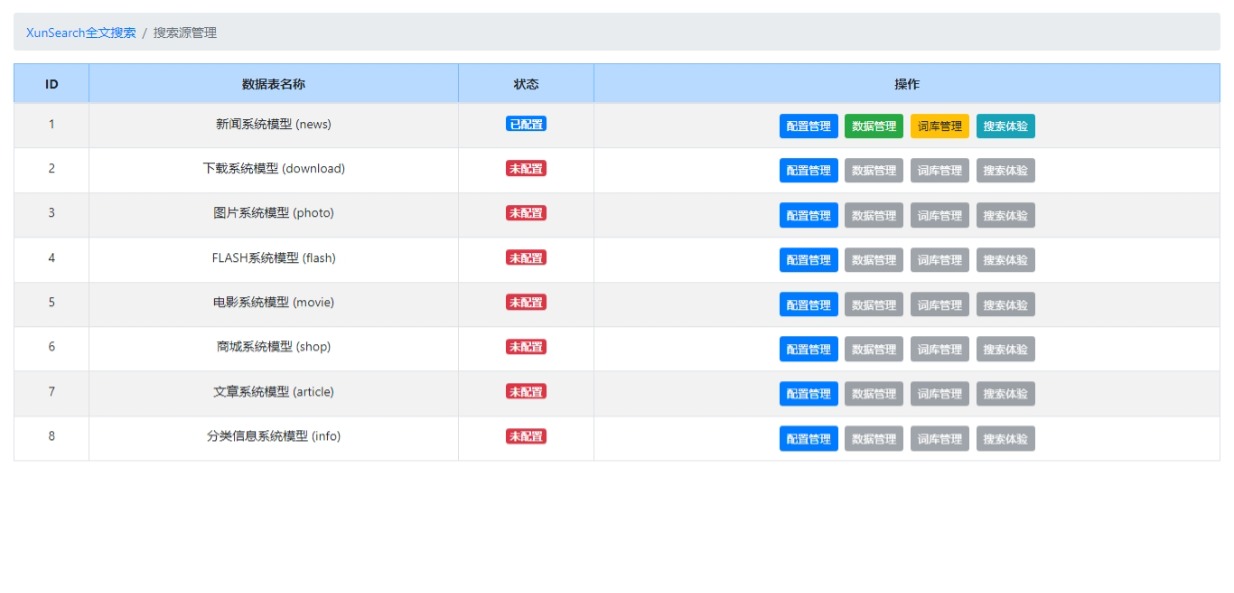The image size is (1234, 593).
Task: Open 配置管理 for FLASH系统模型 (flash)
Action: click(x=809, y=260)
